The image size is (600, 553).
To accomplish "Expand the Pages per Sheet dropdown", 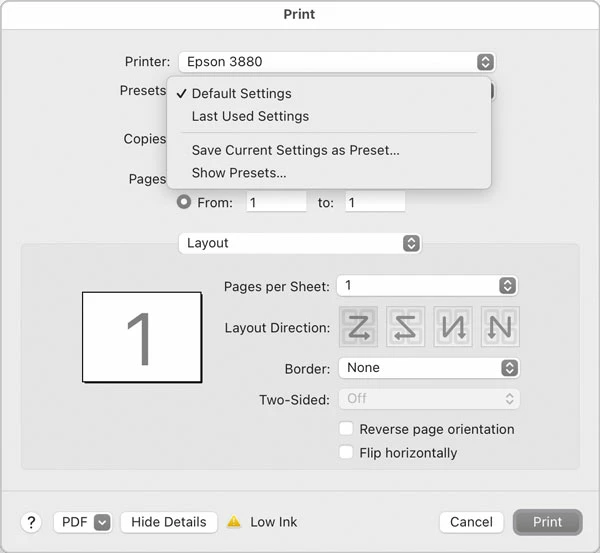I will click(427, 285).
